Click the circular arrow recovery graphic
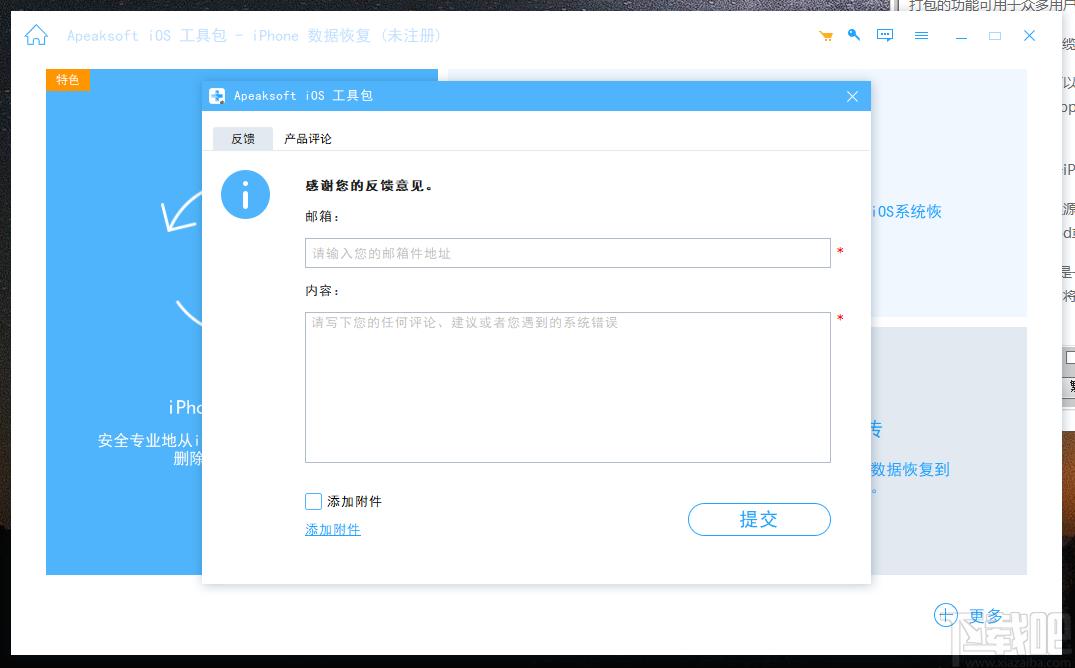The height and width of the screenshot is (668, 1075). coord(182,257)
